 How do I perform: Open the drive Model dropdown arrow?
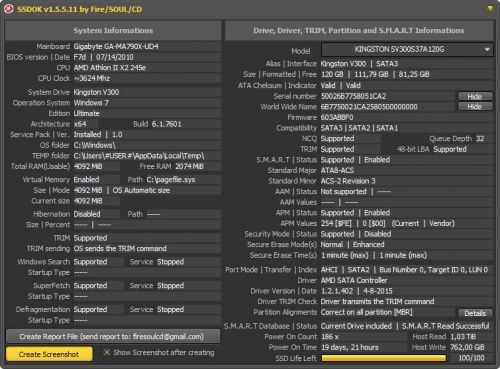pos(487,50)
